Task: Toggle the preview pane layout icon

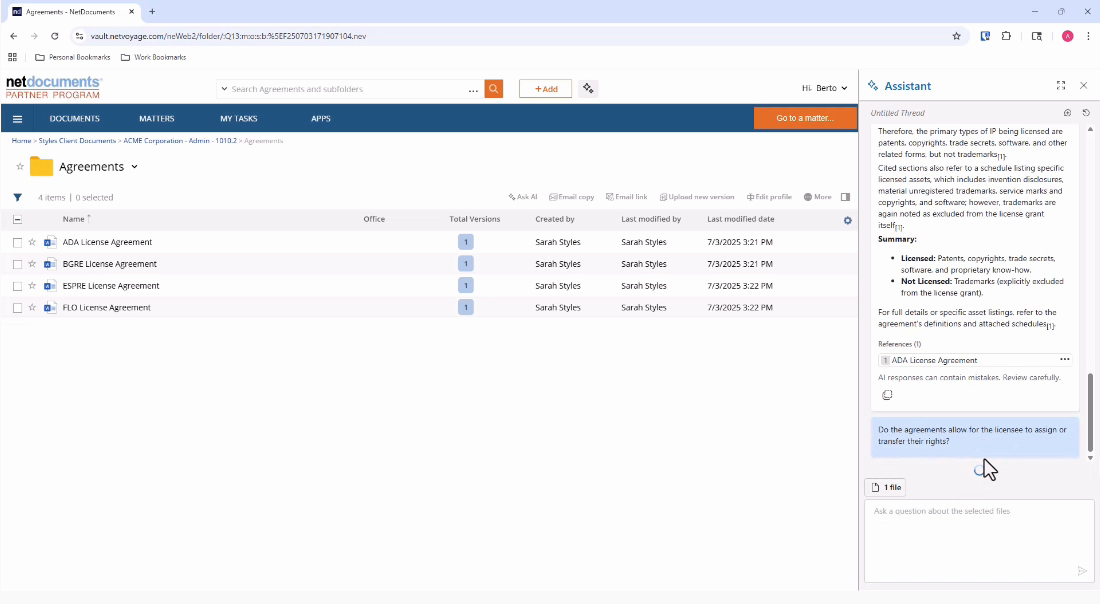Action: click(x=845, y=197)
